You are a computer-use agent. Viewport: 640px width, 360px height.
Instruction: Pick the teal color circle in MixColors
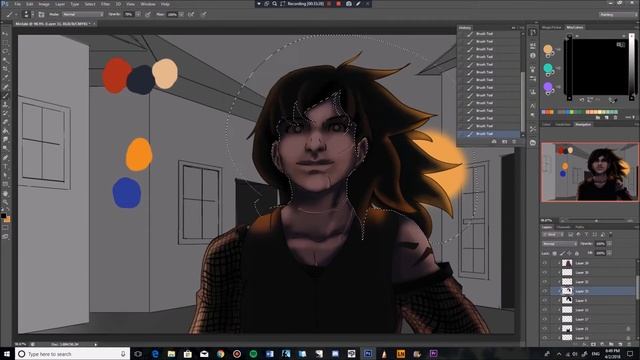(x=548, y=68)
